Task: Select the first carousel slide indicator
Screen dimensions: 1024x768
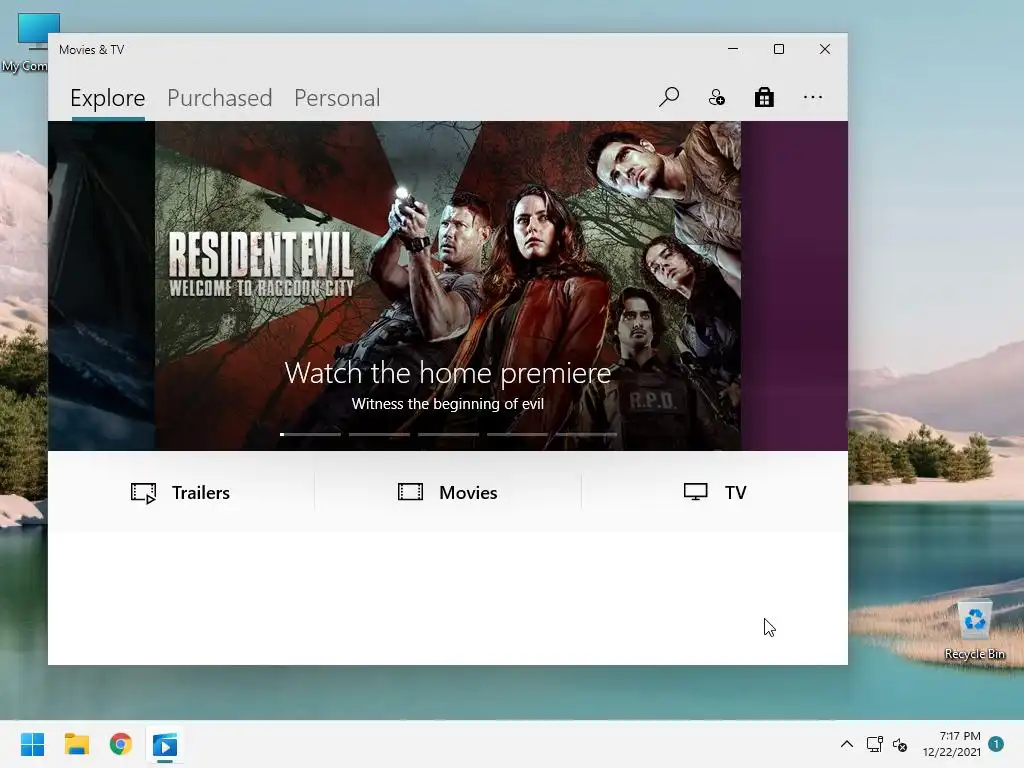Action: tap(310, 434)
